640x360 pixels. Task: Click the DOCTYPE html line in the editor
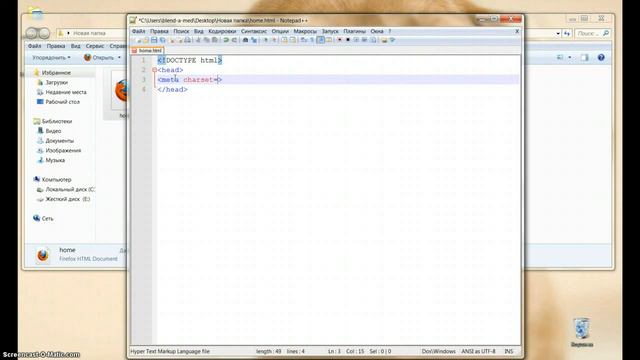(190, 60)
